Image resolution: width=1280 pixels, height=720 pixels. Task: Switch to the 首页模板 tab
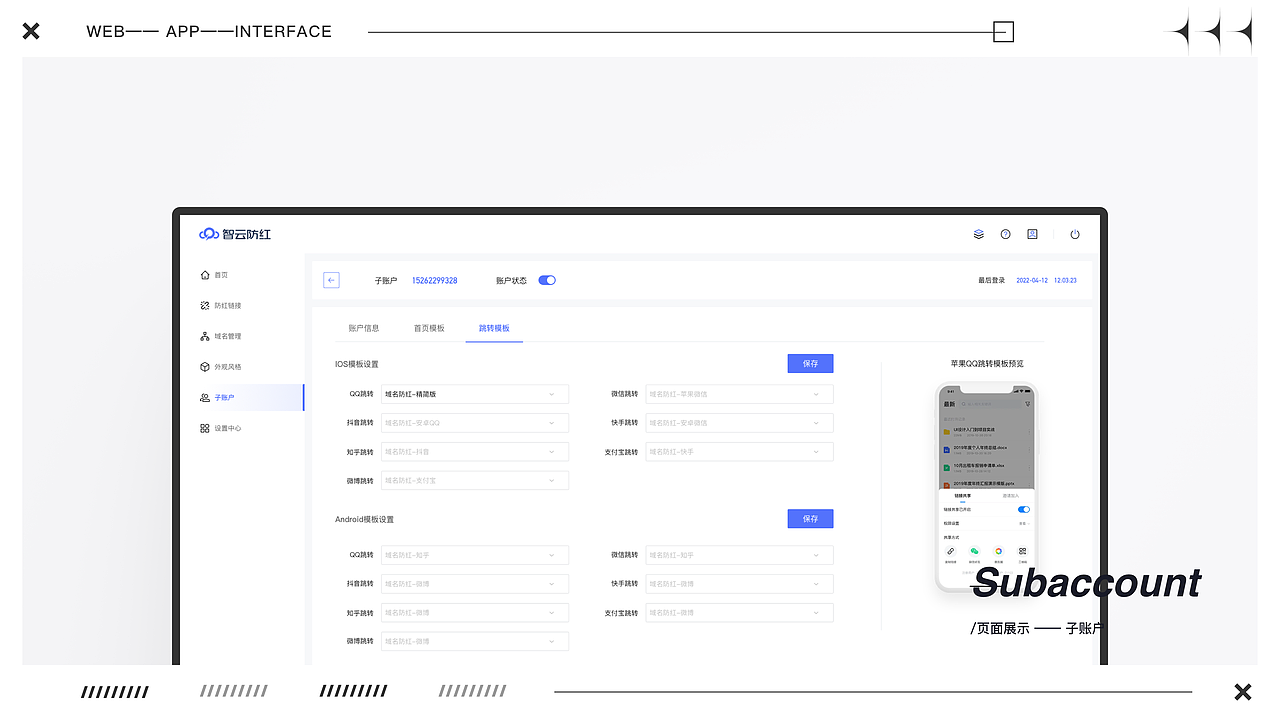coord(429,328)
